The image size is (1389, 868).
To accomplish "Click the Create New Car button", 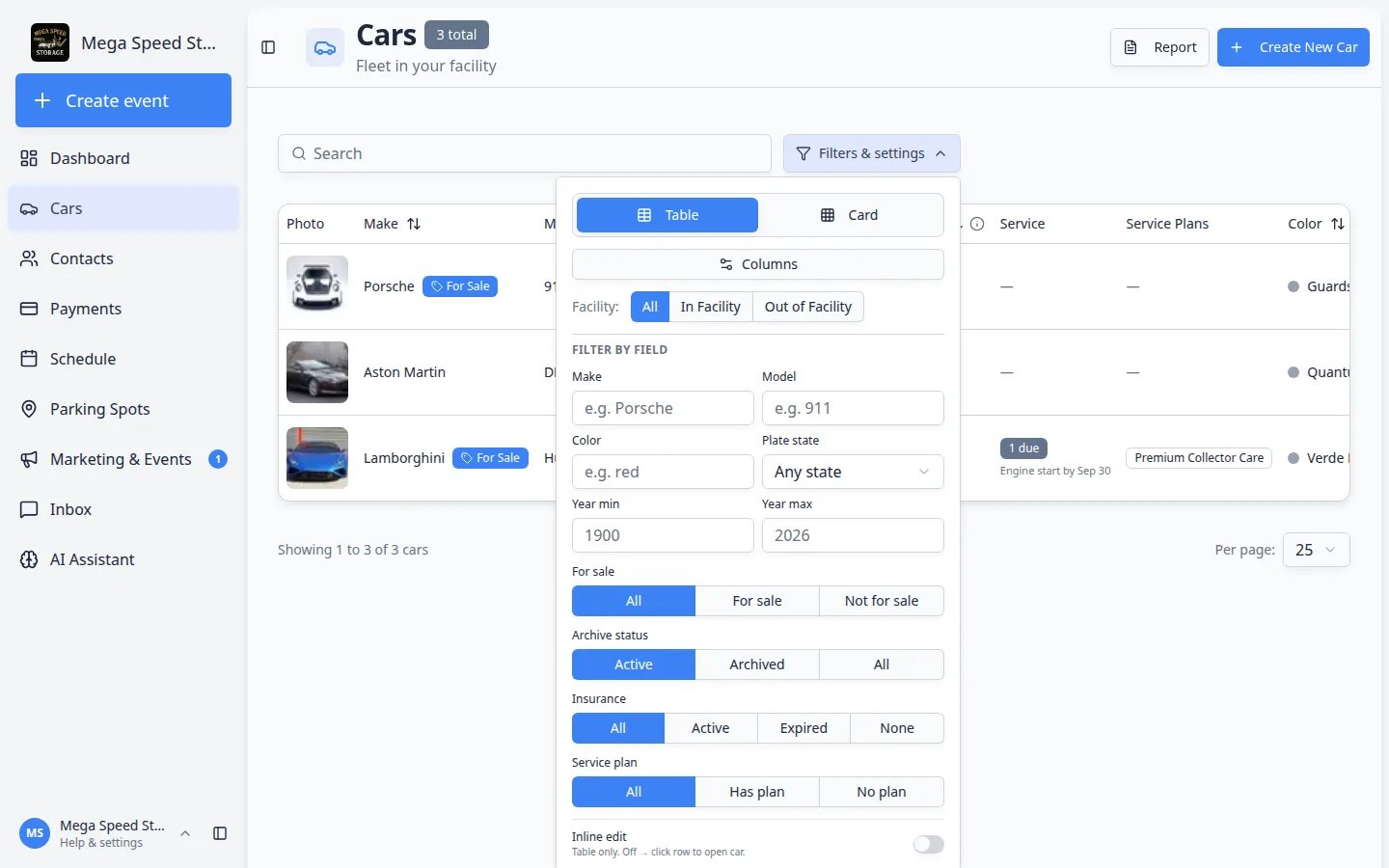I will point(1293,47).
